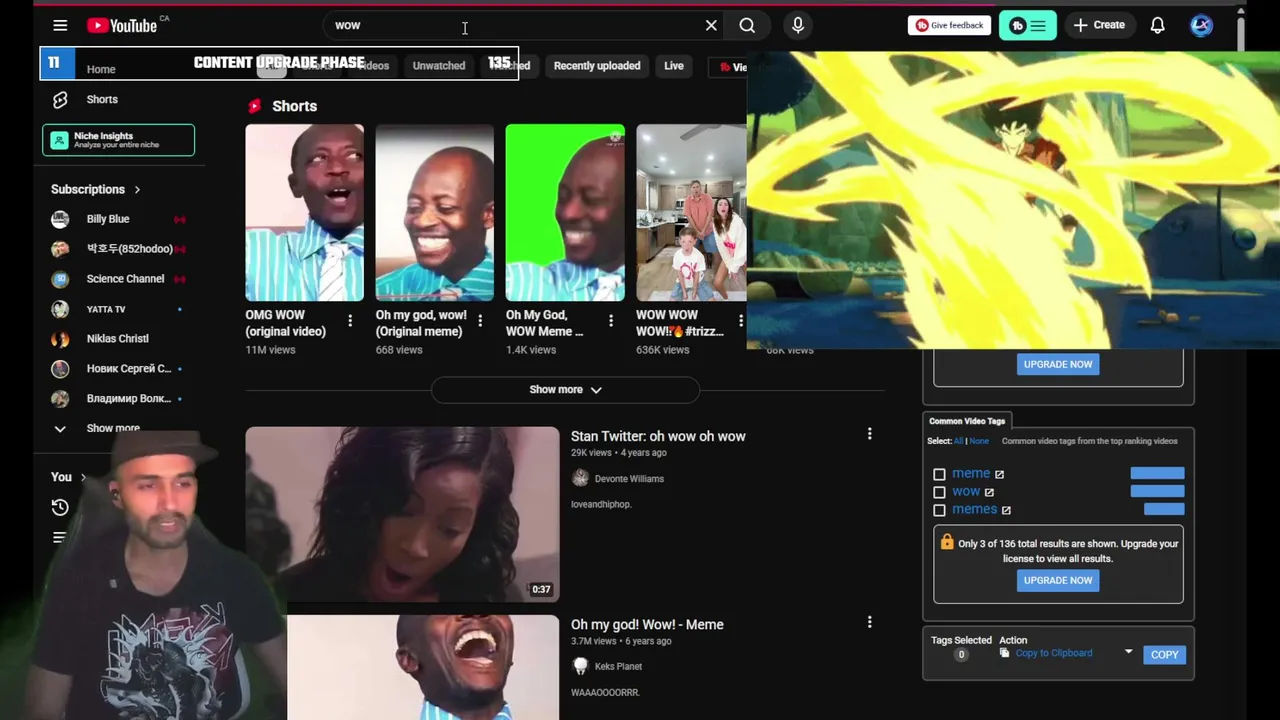The image size is (1280, 720).
Task: Select the Live filter chip
Action: 674,66
